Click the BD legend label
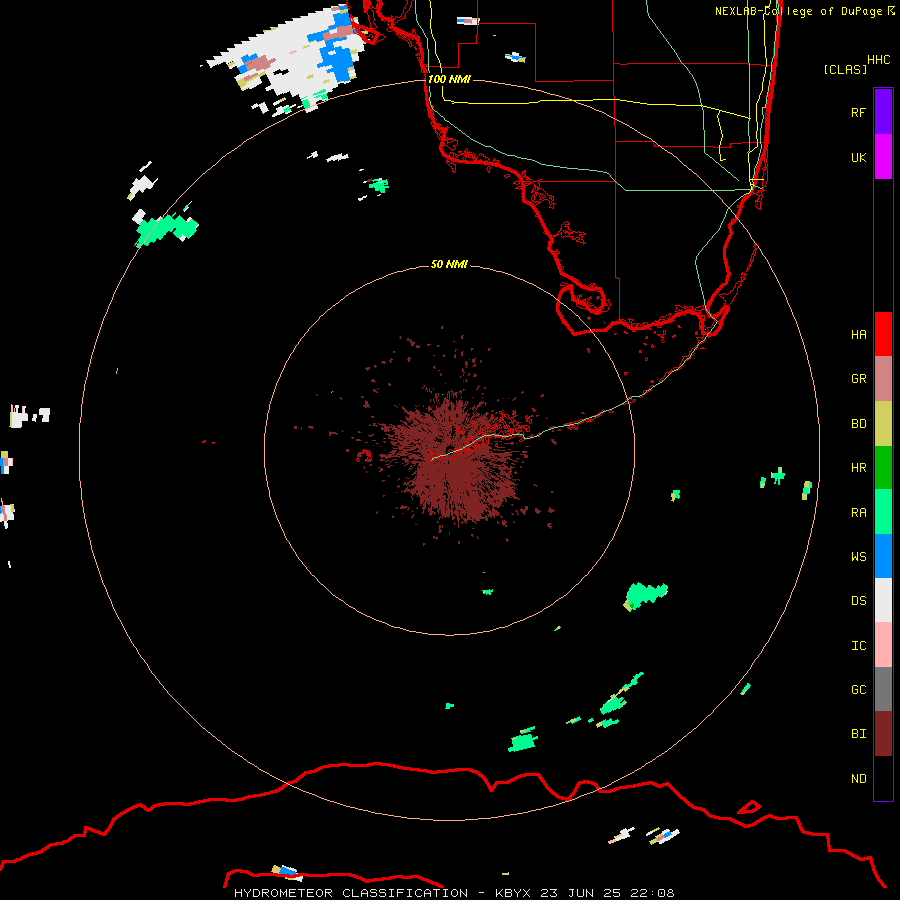The image size is (900, 900). click(x=858, y=424)
